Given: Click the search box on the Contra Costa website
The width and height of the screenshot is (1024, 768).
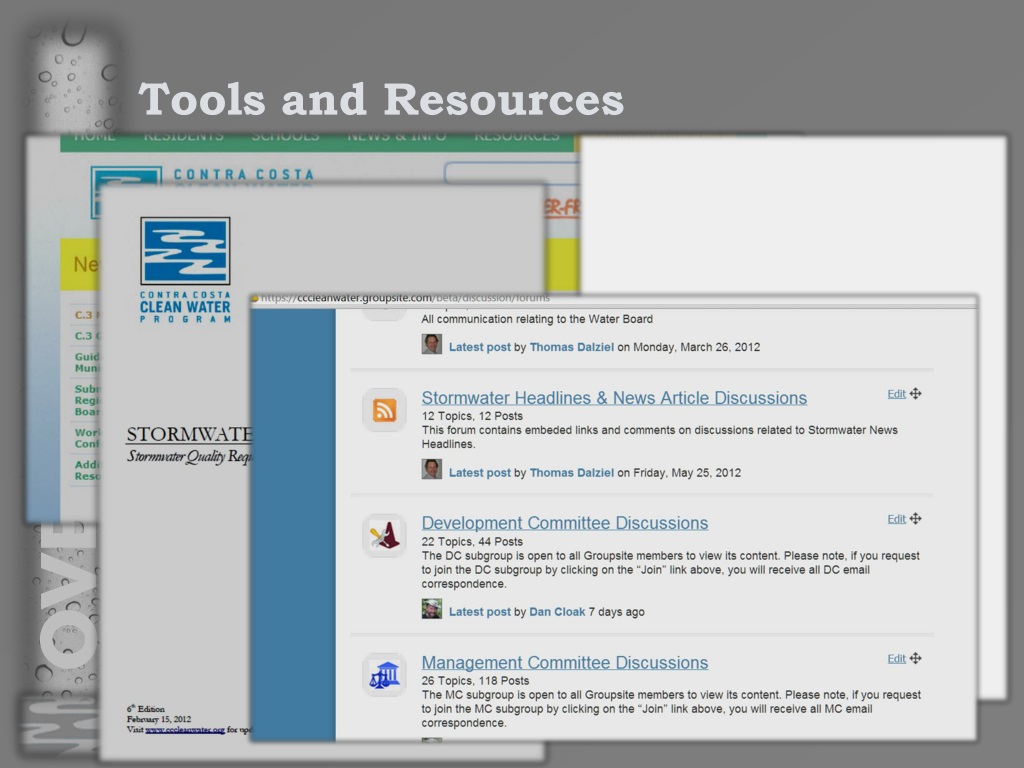Looking at the screenshot, I should pos(511,174).
